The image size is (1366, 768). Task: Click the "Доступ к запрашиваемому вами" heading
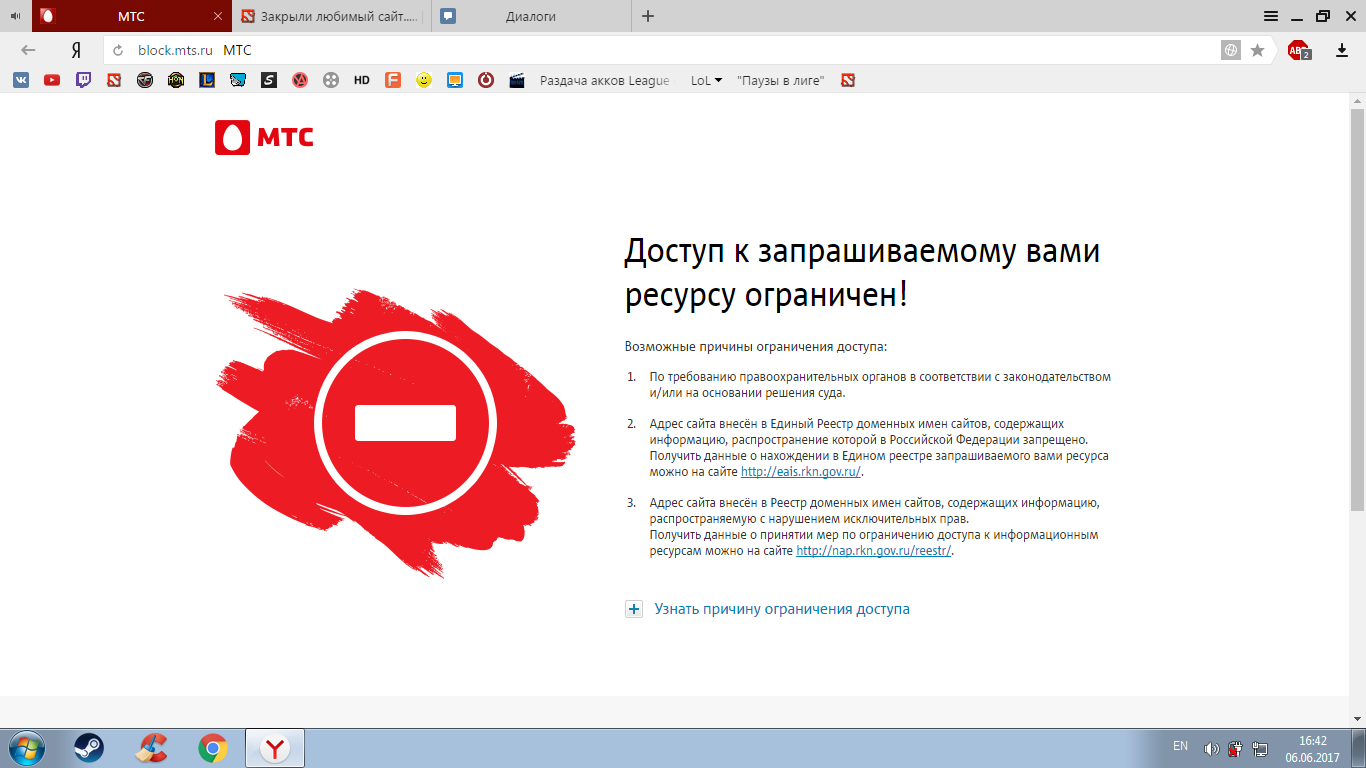tap(862, 251)
